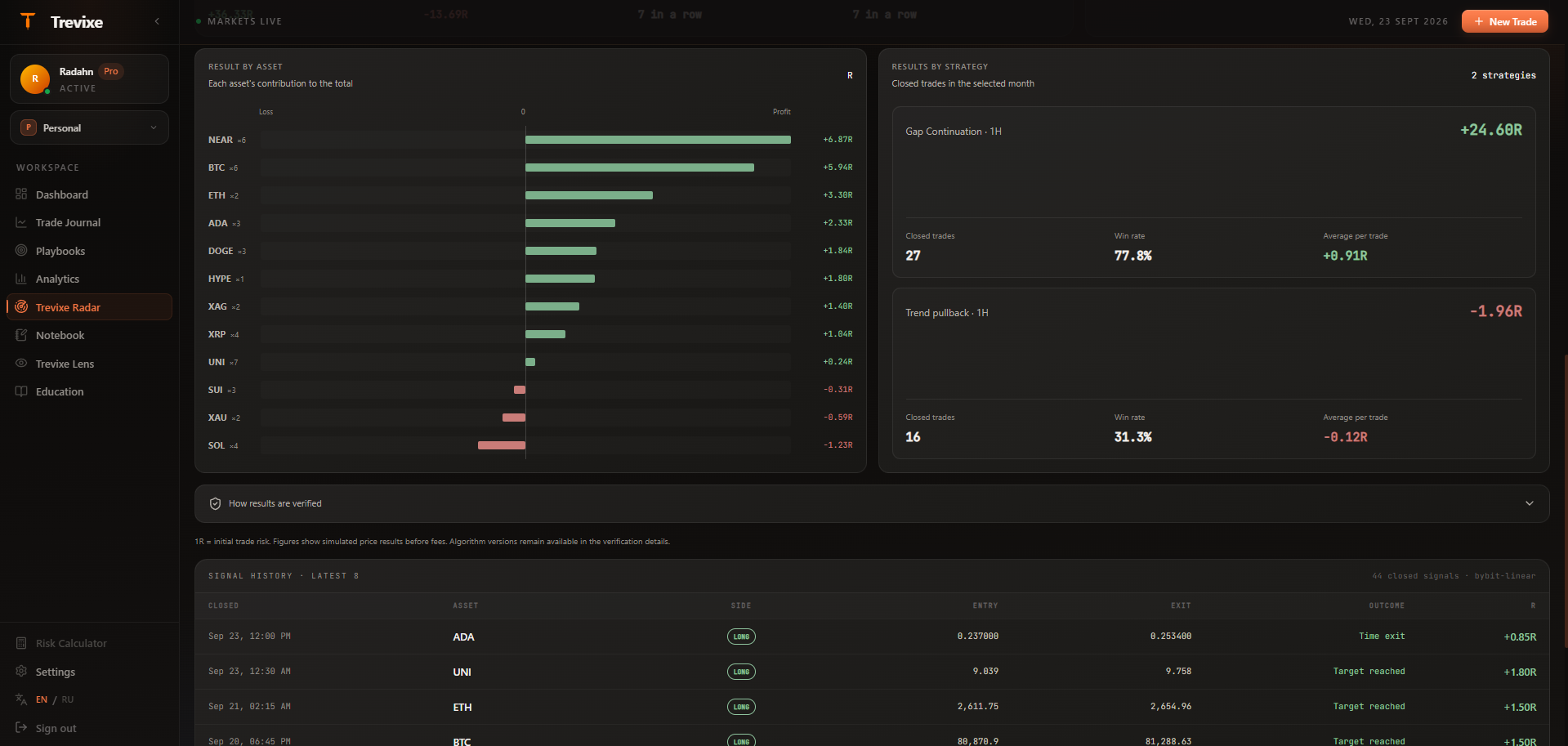The image size is (1568, 746).
Task: Click the 77.8% win rate value
Action: point(1133,256)
